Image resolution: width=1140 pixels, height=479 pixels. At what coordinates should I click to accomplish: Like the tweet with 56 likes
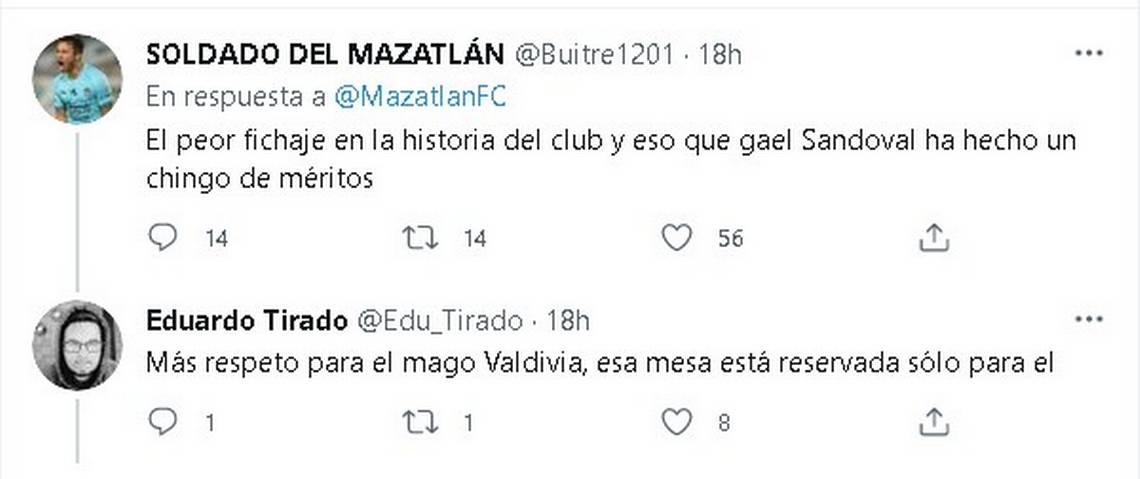tap(677, 237)
